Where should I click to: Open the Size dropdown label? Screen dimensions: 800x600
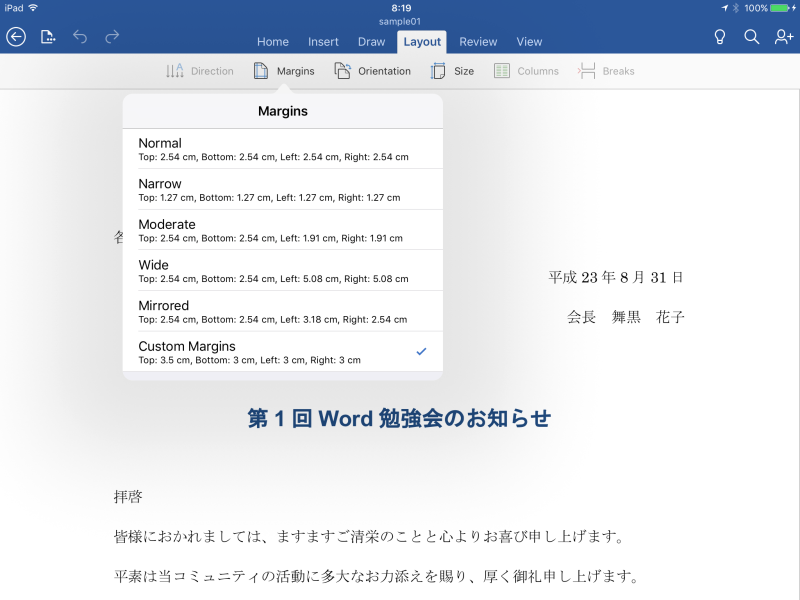(464, 71)
